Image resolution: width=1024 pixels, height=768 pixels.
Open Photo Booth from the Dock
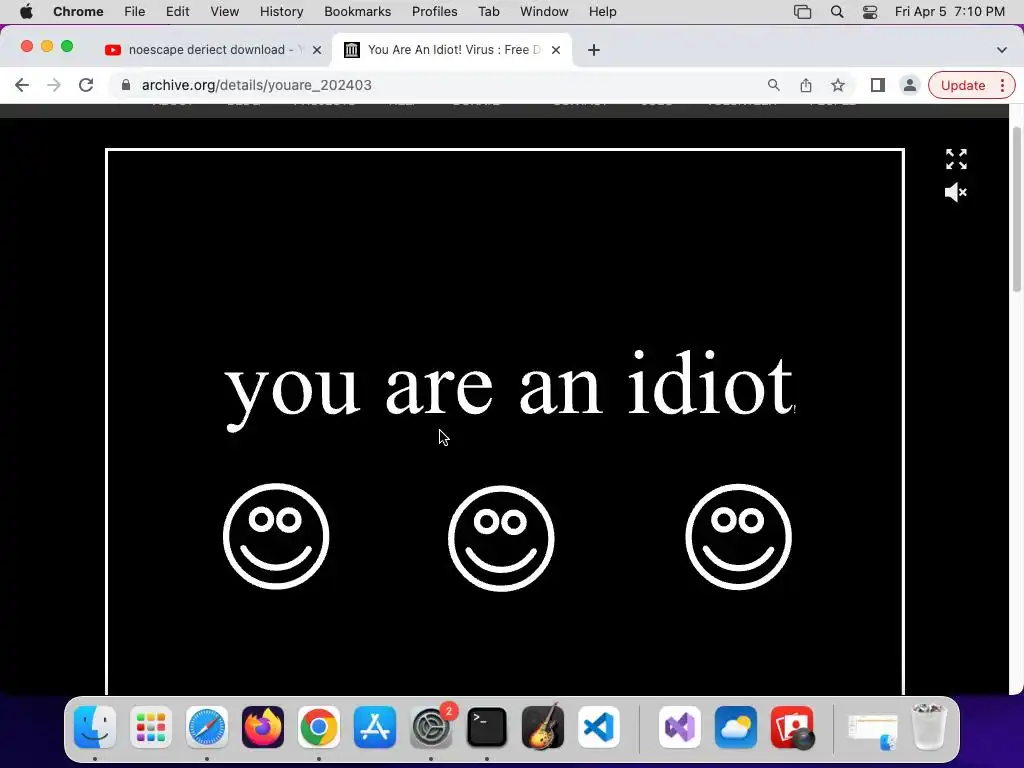point(792,727)
